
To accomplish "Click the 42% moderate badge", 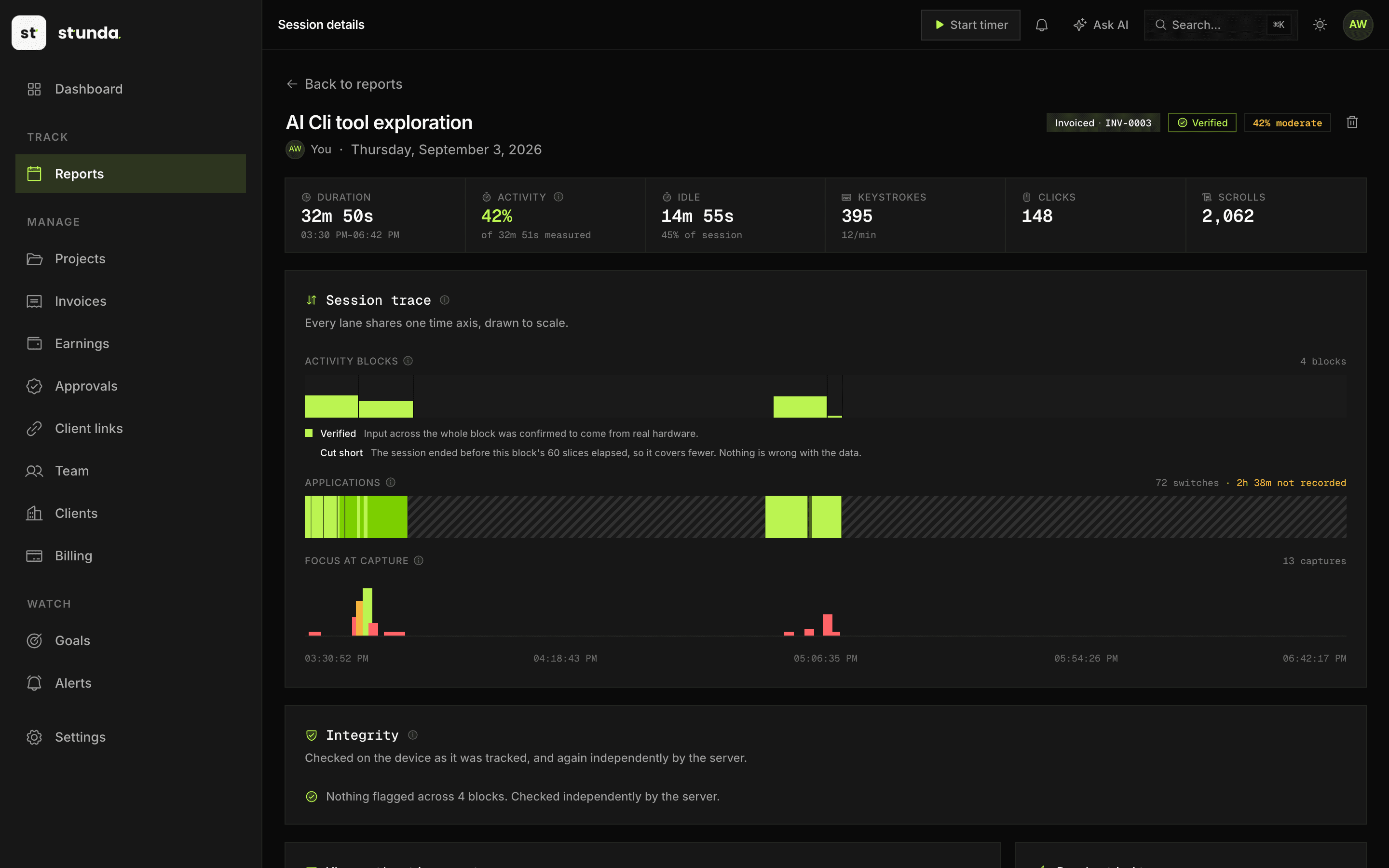I will 1287,122.
